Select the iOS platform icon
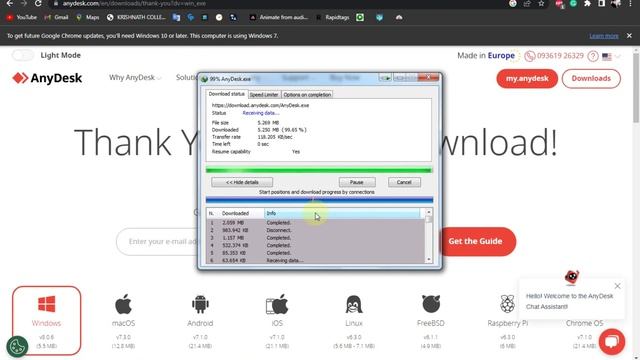Screen dimensions: 640x360 pos(277,304)
